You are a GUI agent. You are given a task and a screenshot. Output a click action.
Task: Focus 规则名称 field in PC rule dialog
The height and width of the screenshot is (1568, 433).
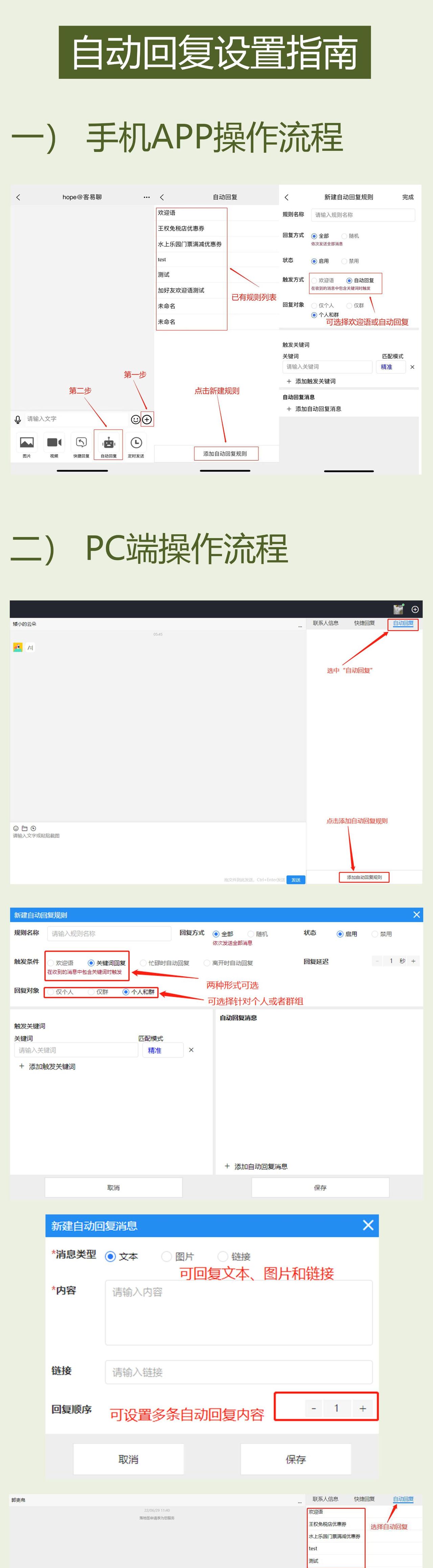click(109, 934)
